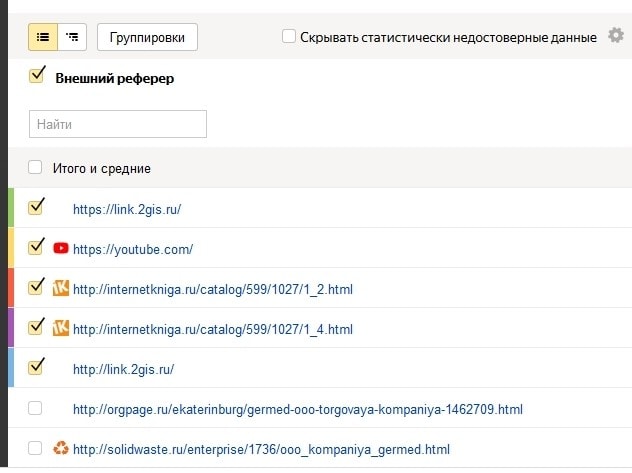Switch to flat list view

coord(43,37)
